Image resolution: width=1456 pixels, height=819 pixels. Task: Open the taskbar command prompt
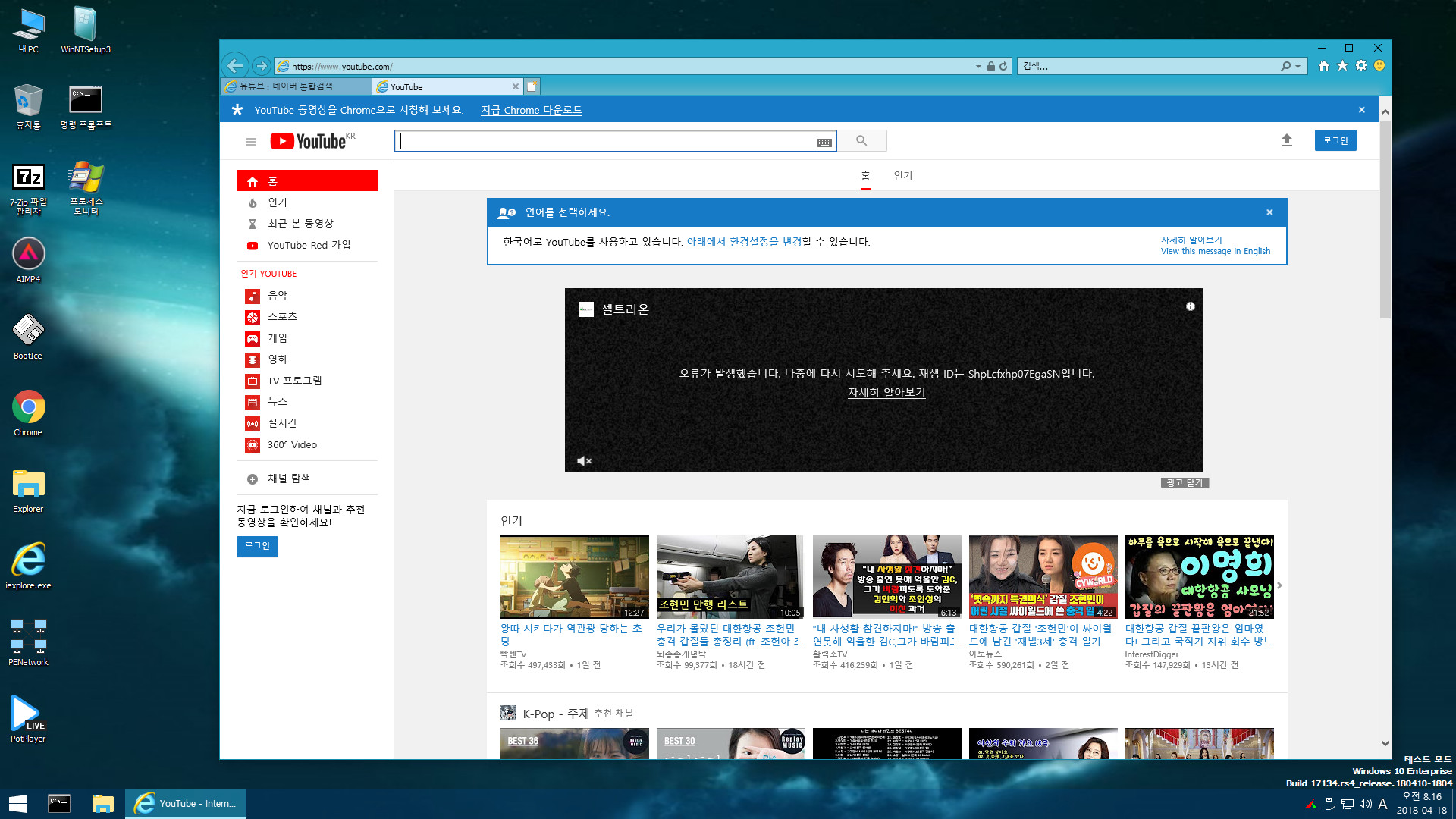coord(59,803)
